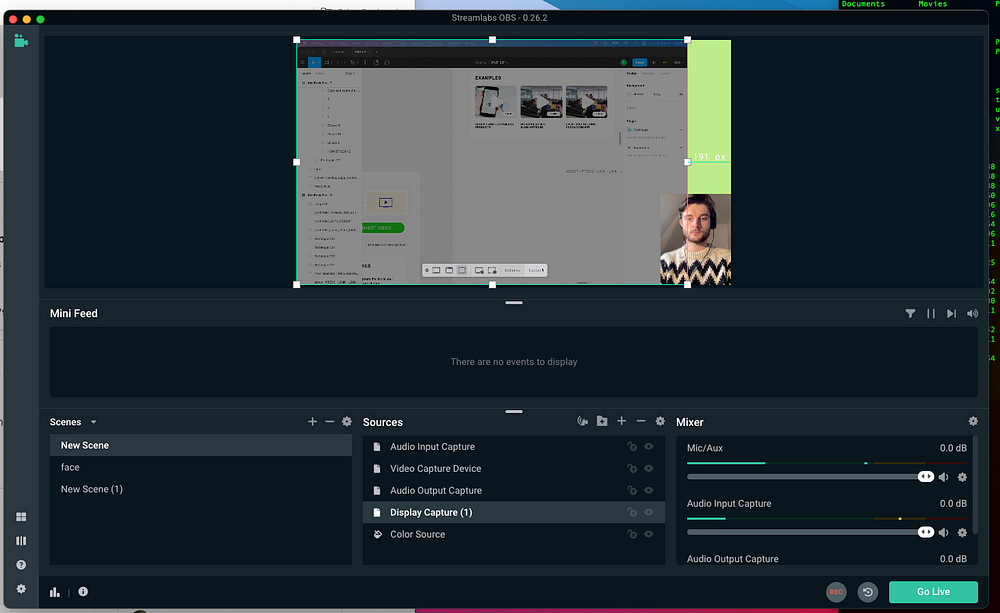Toggle visibility of Video Capture Device source
Viewport: 1000px width, 613px height.
(649, 469)
